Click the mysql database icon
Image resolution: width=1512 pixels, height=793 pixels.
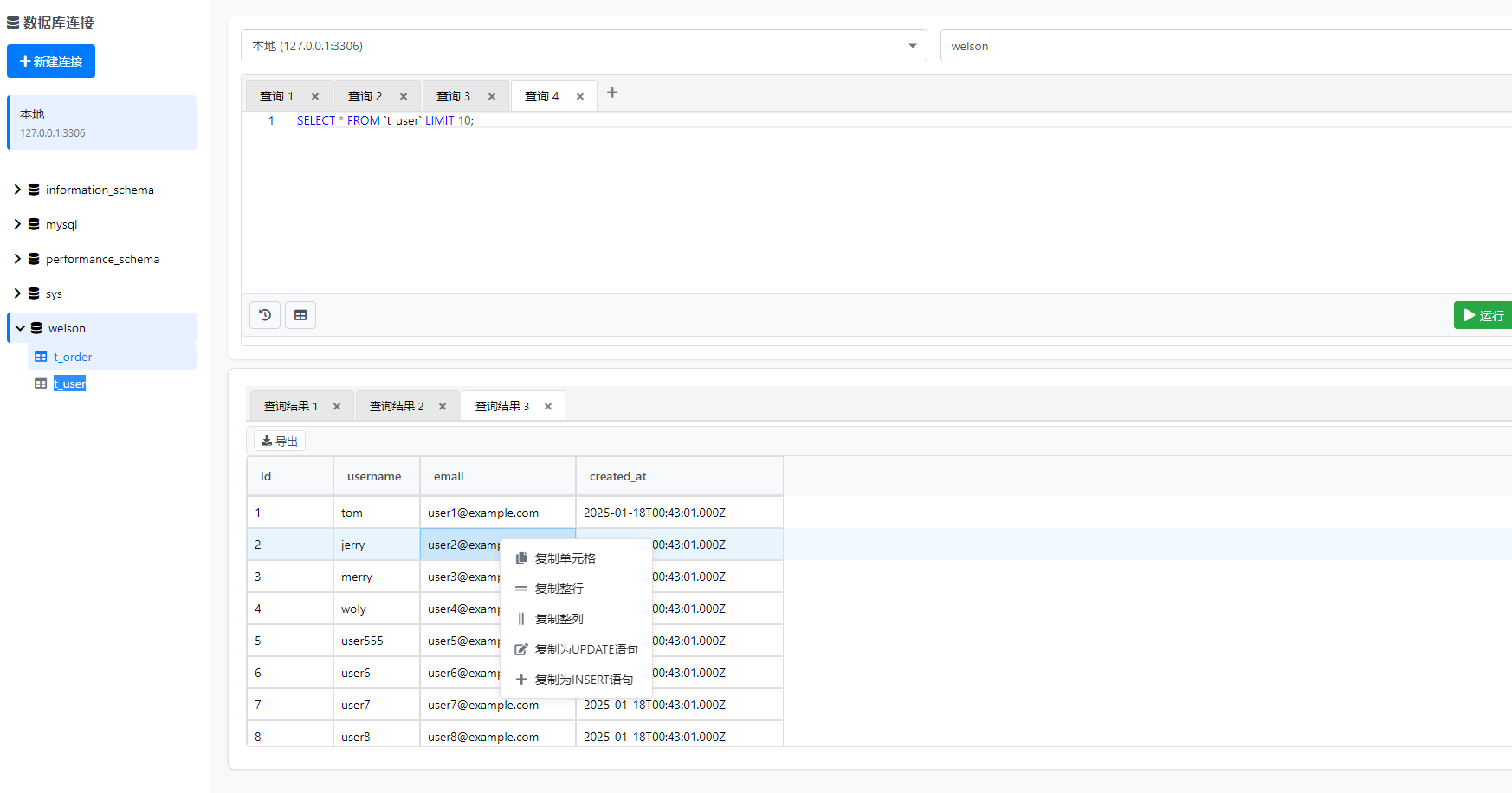point(34,224)
